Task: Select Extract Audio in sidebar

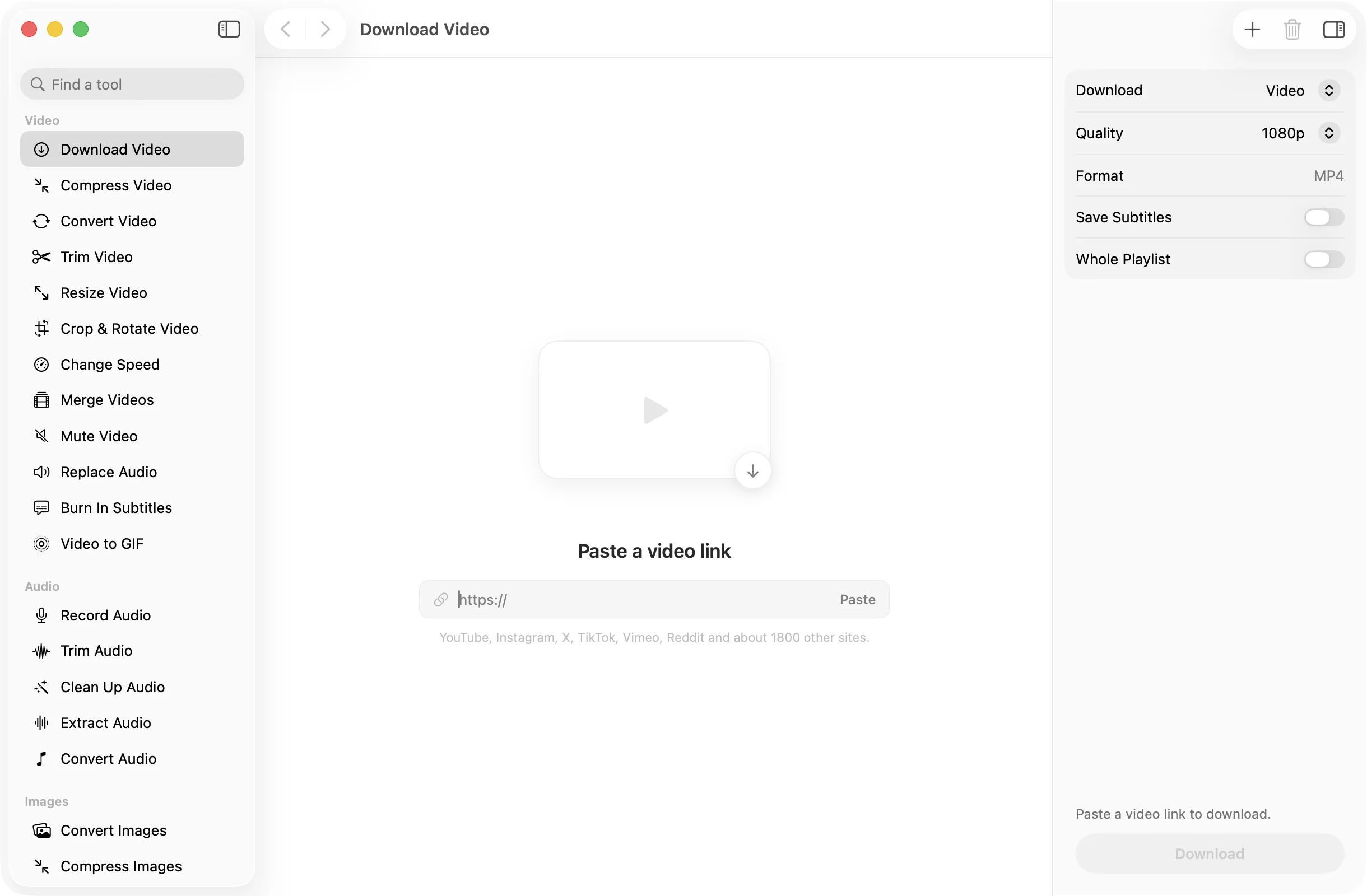Action: coord(132,722)
